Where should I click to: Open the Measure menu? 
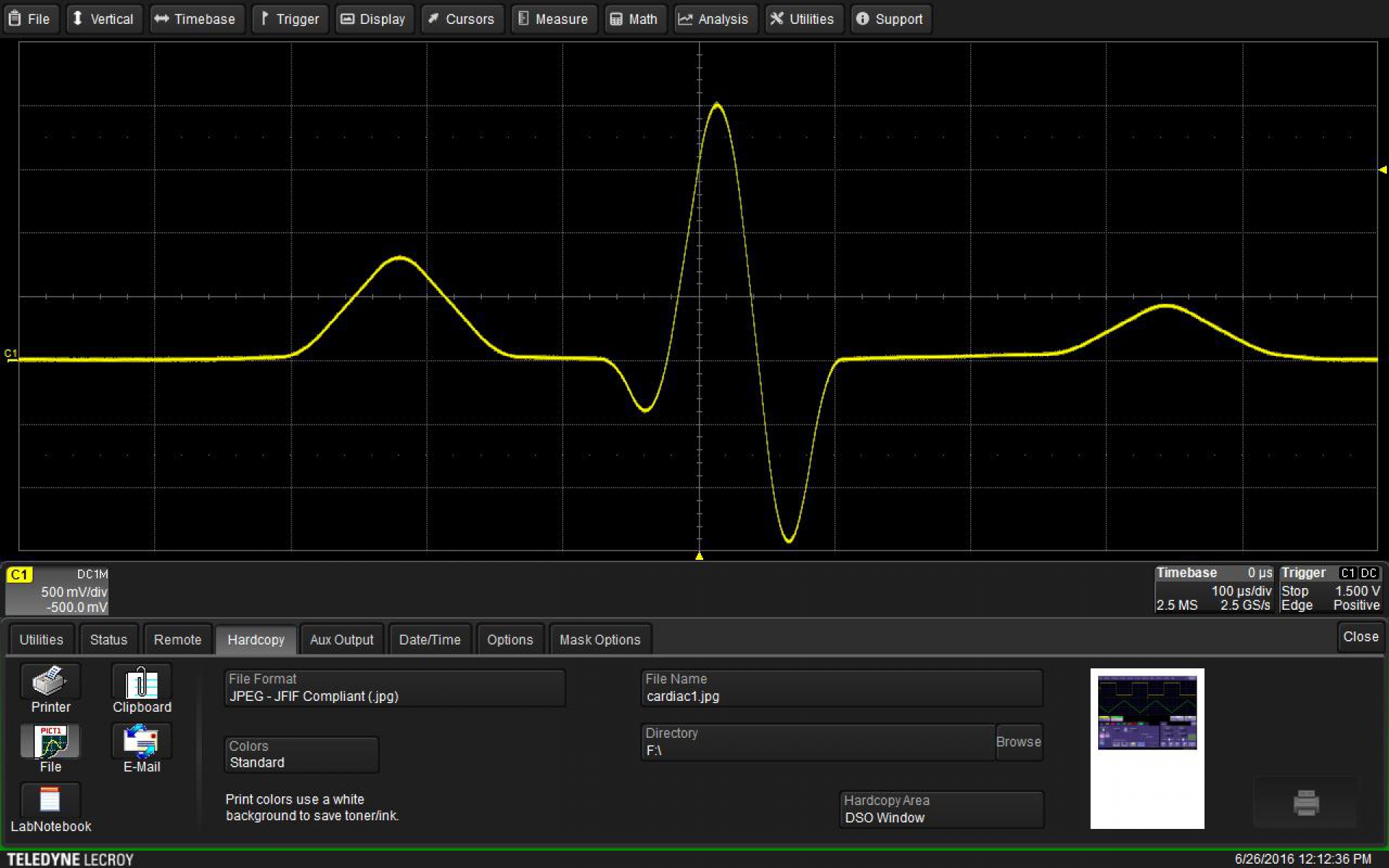(553, 19)
